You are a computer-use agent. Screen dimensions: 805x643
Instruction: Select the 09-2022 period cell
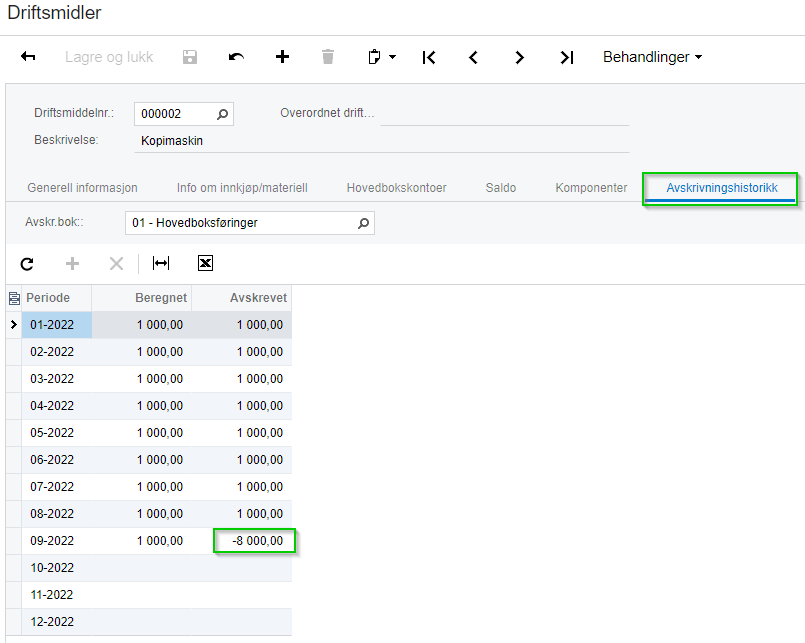pyautogui.click(x=56, y=541)
